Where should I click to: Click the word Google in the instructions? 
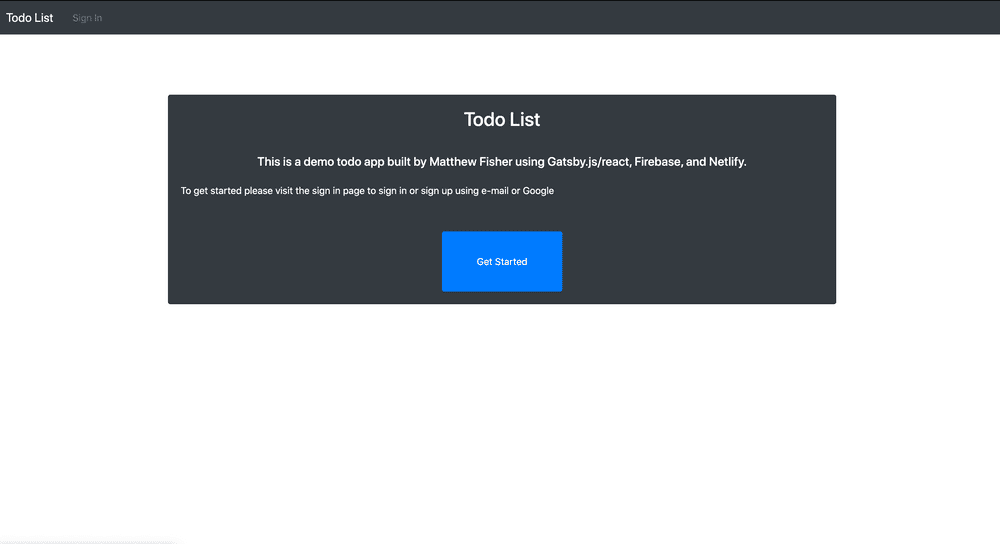click(x=538, y=191)
